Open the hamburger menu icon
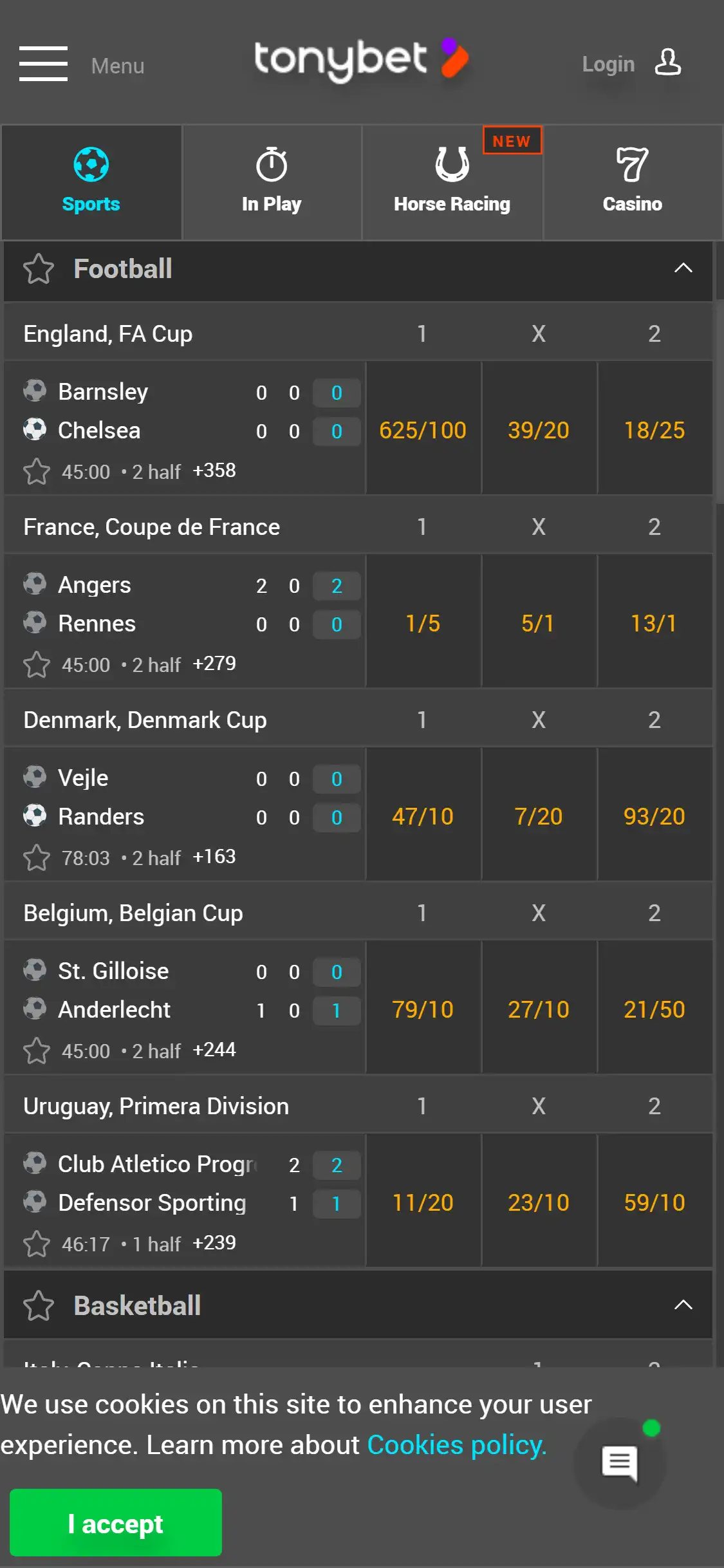724x1568 pixels. [x=43, y=64]
